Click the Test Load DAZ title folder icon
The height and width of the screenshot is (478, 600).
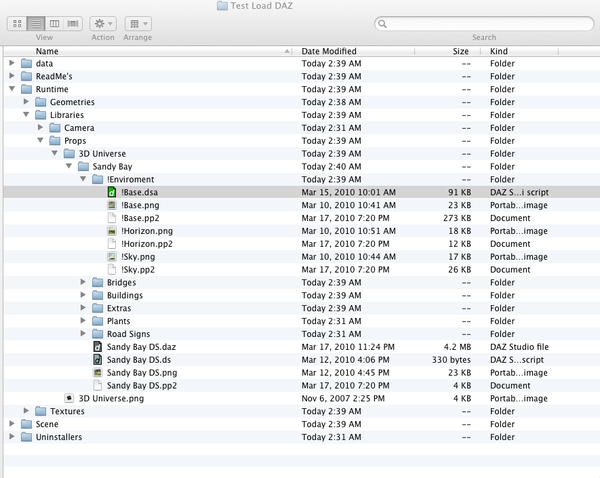pyautogui.click(x=222, y=6)
